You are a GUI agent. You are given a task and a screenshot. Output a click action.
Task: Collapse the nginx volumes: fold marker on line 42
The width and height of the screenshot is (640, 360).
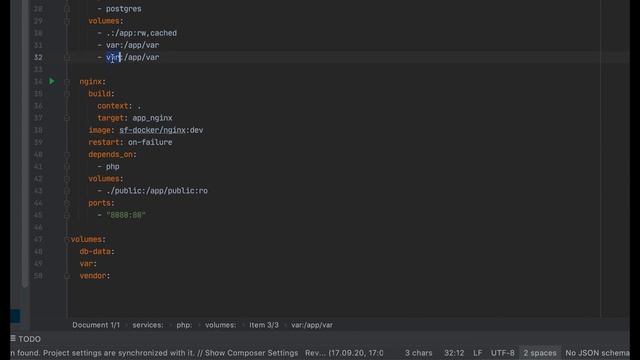click(x=67, y=179)
